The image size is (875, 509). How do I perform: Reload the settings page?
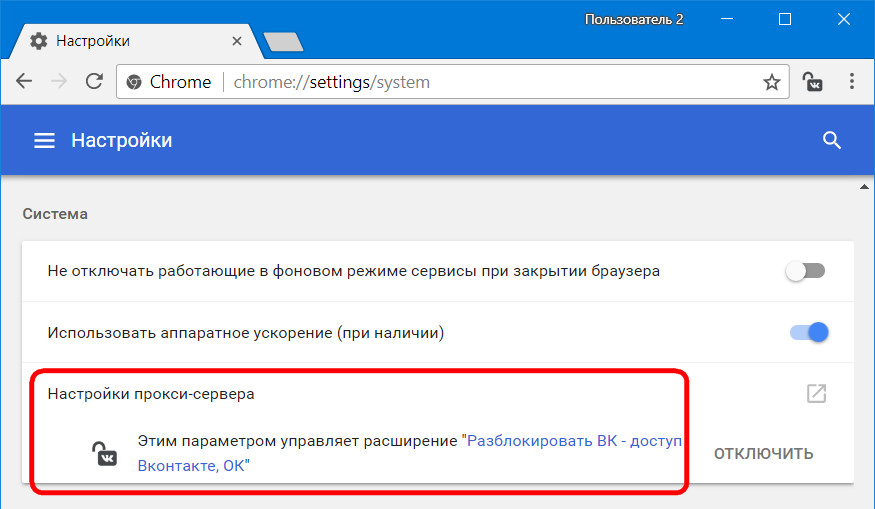point(94,81)
